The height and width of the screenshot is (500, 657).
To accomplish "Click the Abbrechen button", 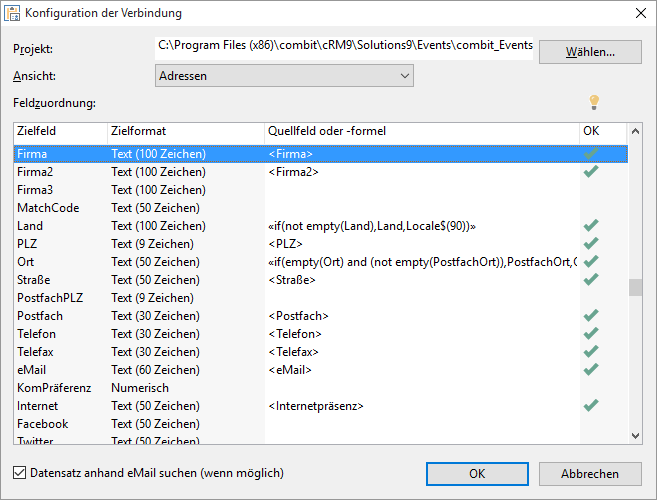I will point(589,474).
